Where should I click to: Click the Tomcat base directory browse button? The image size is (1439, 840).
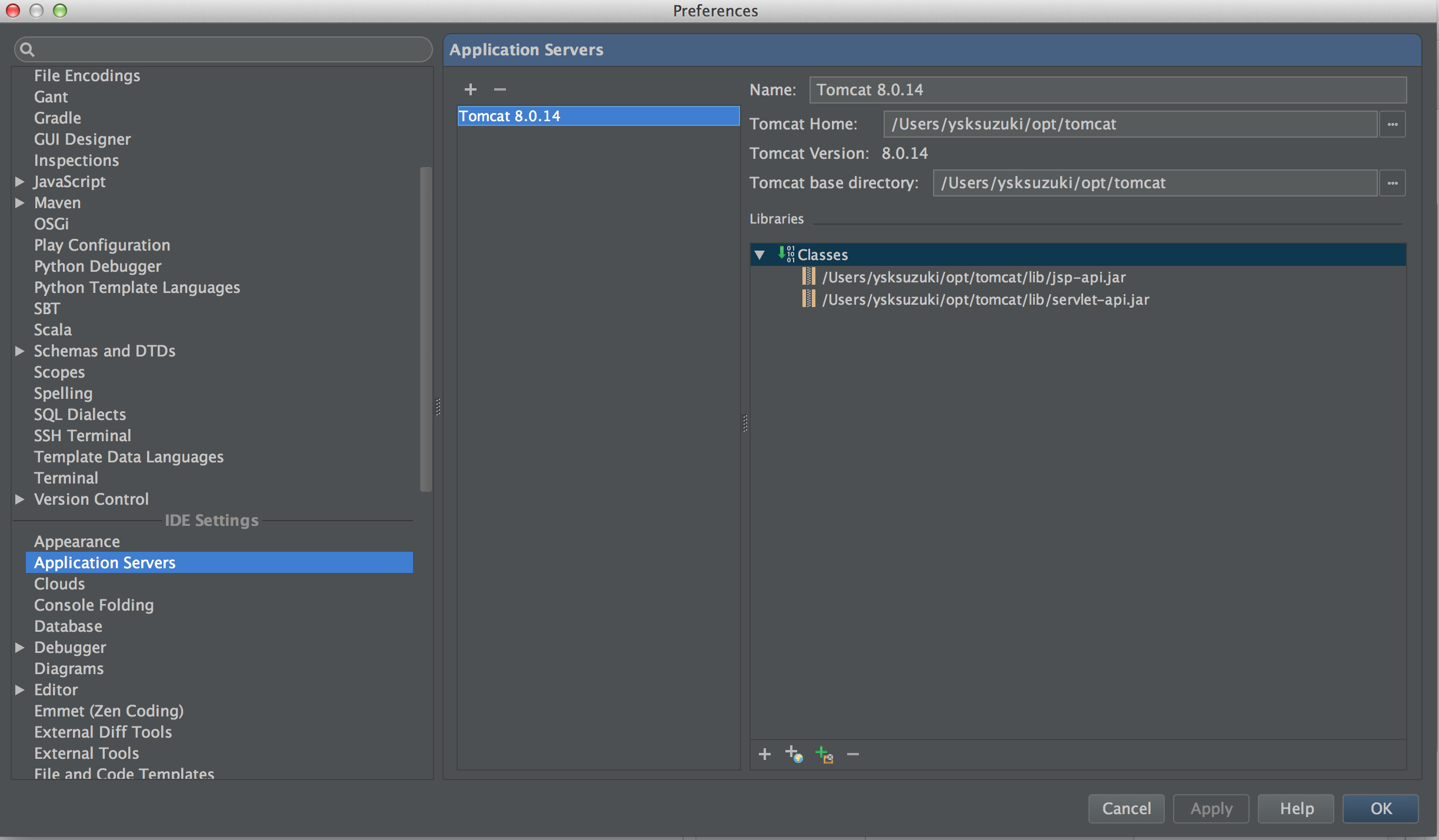coord(1393,183)
